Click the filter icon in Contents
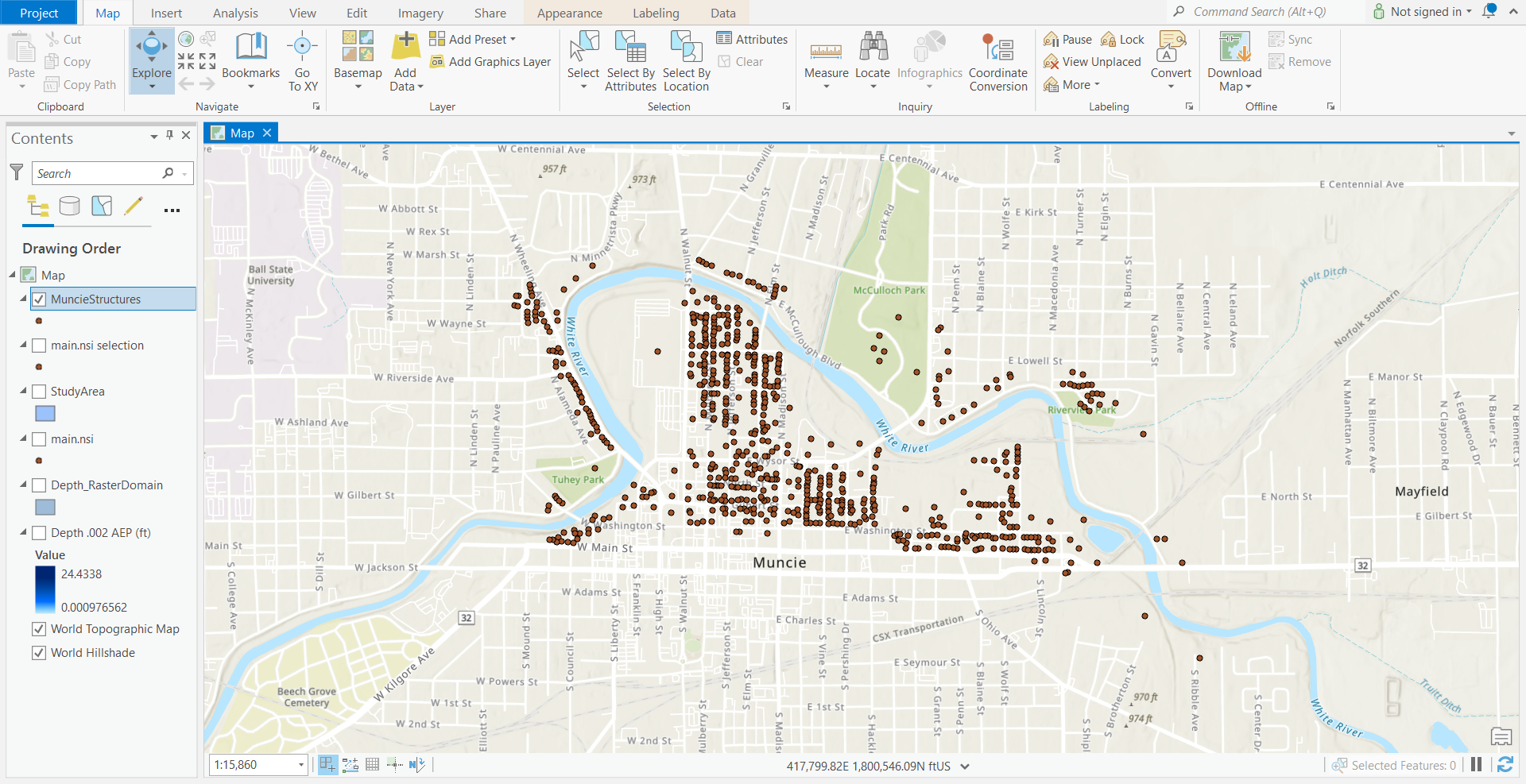 click(17, 172)
